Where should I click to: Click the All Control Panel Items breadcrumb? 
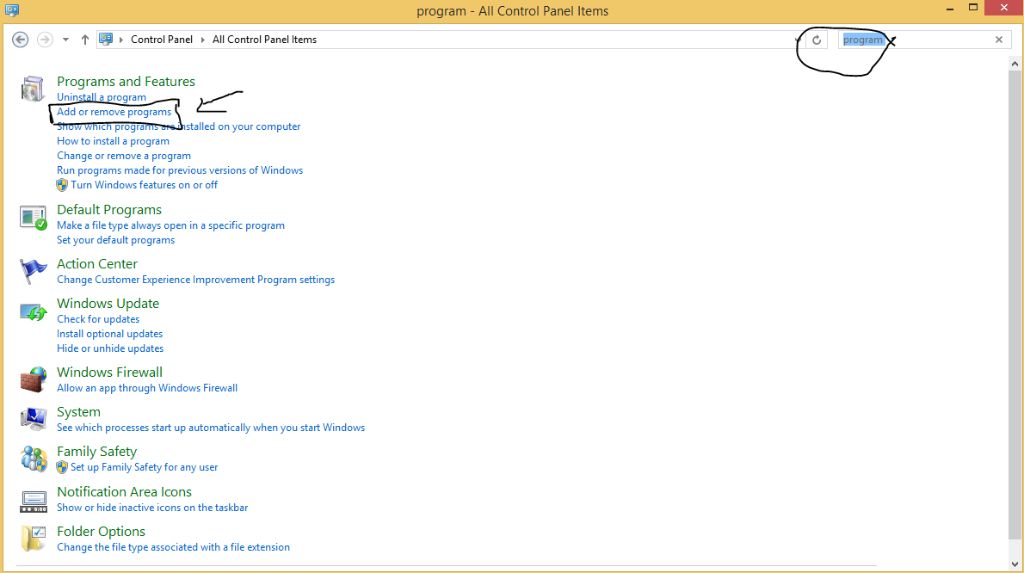coord(264,39)
